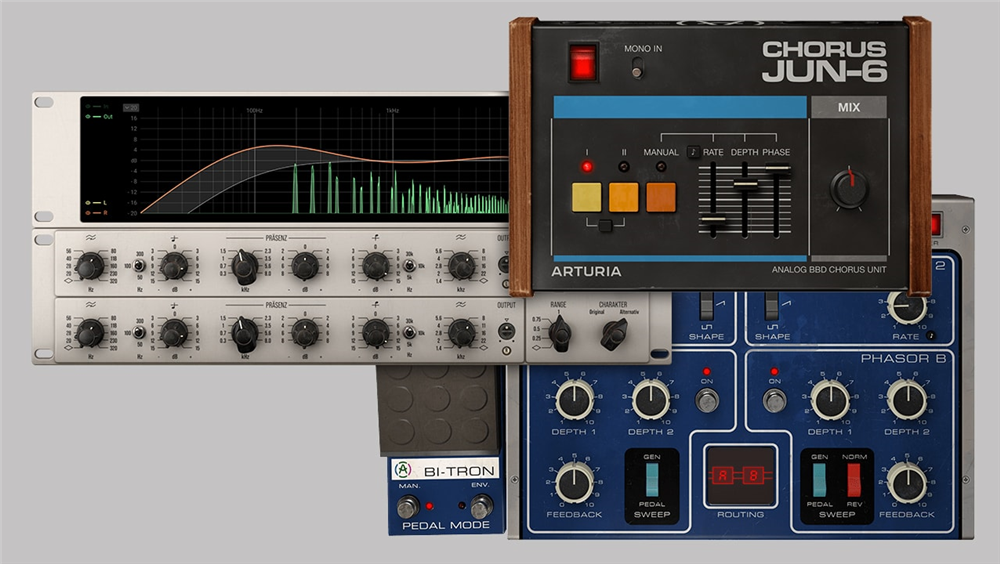Flip Phasor B GEN/PEDAL sweep rocker
This screenshot has width=1000, height=564.
pyautogui.click(x=820, y=480)
